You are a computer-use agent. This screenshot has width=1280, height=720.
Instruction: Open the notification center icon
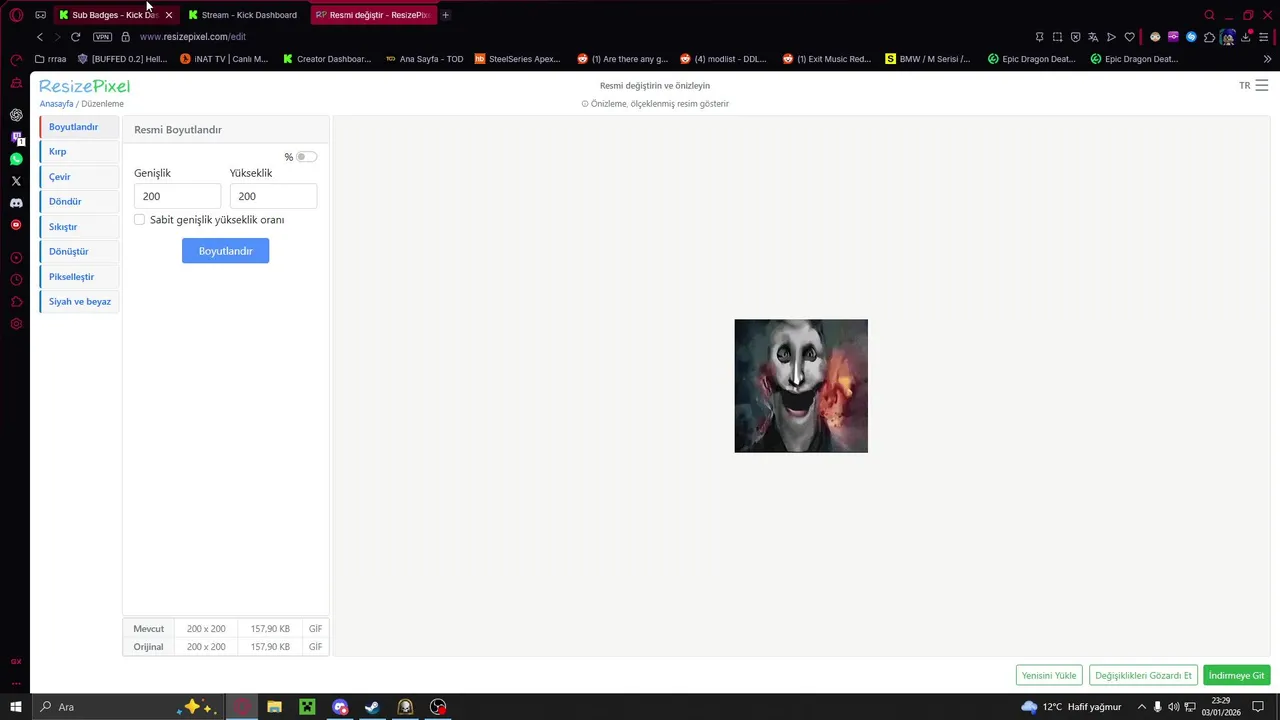coord(1258,707)
